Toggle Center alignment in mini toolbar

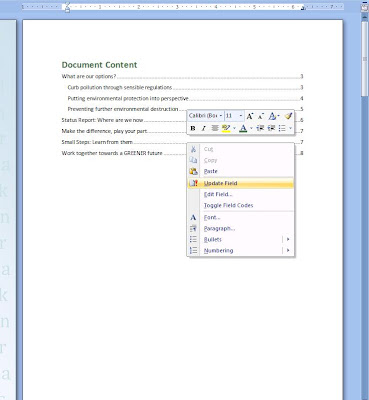[x=215, y=128]
